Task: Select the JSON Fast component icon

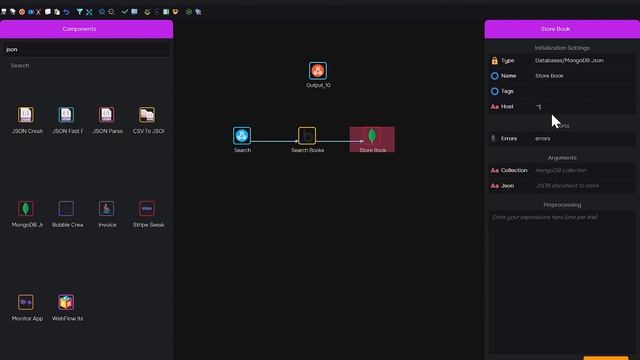Action: (x=66, y=115)
